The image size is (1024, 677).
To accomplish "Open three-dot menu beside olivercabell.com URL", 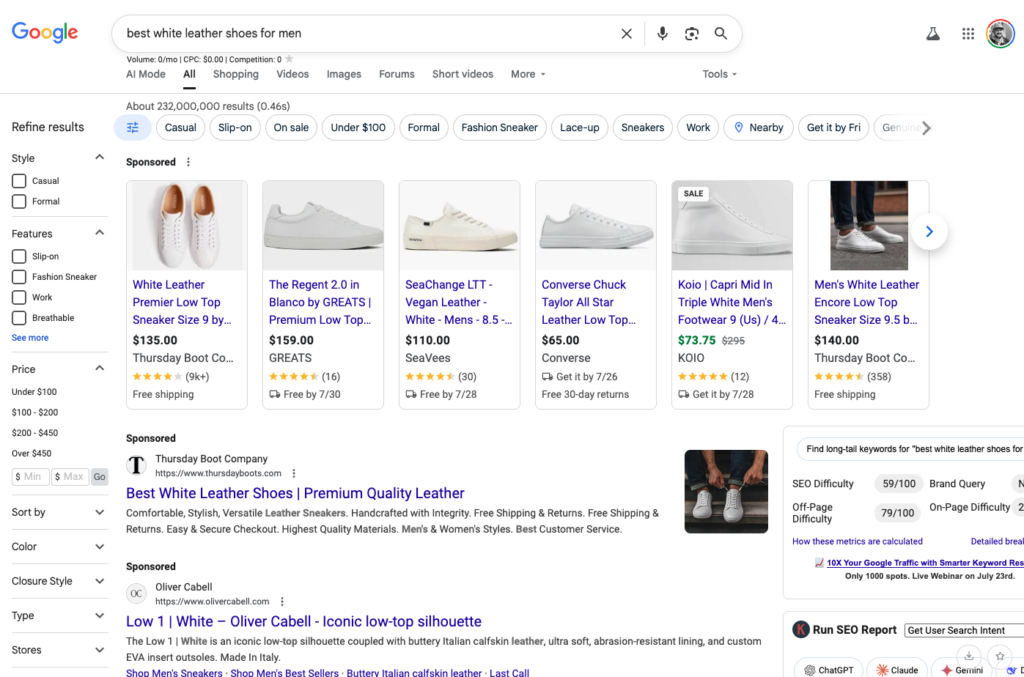I will coord(282,601).
